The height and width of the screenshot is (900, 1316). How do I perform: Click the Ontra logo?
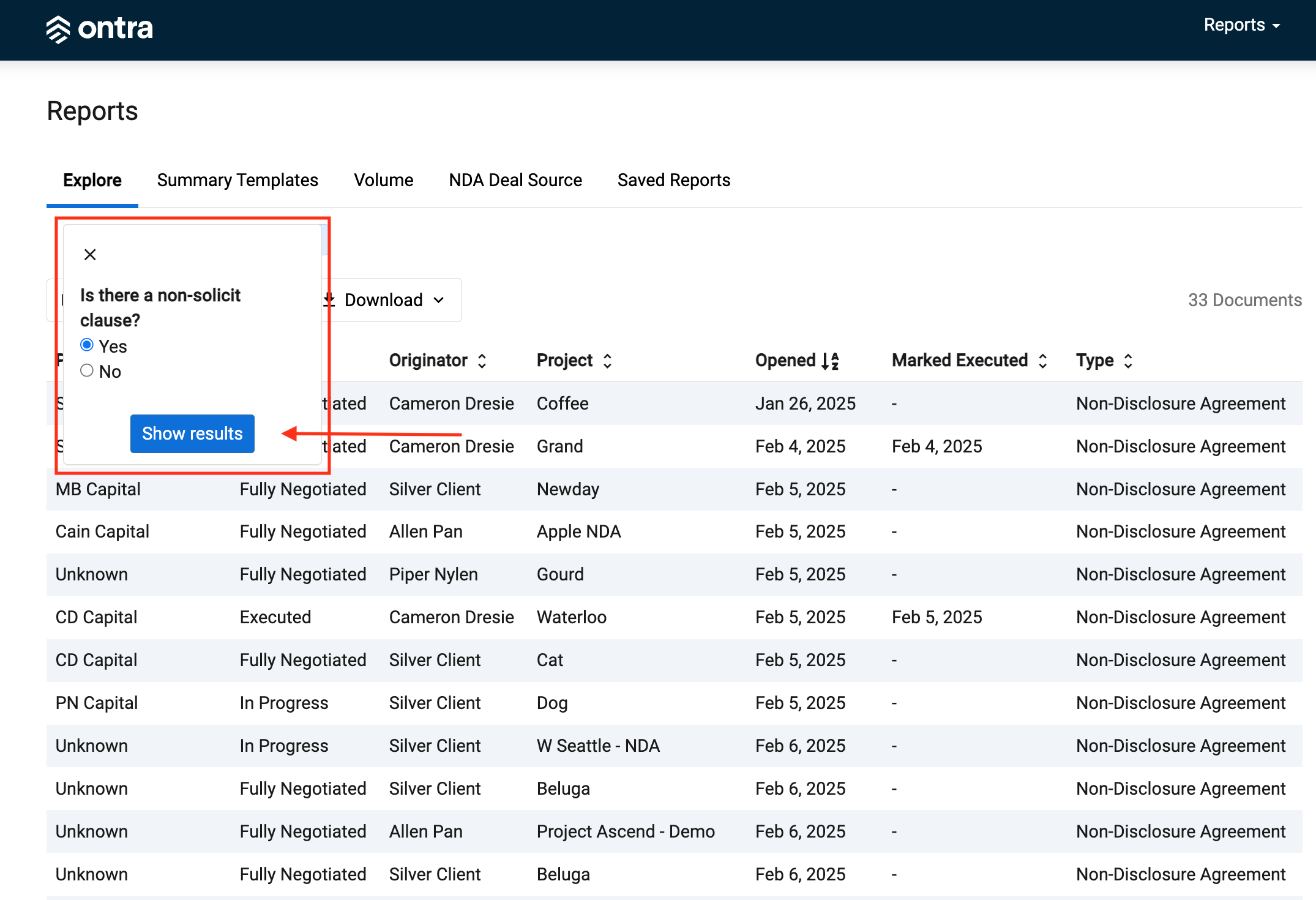tap(99, 29)
